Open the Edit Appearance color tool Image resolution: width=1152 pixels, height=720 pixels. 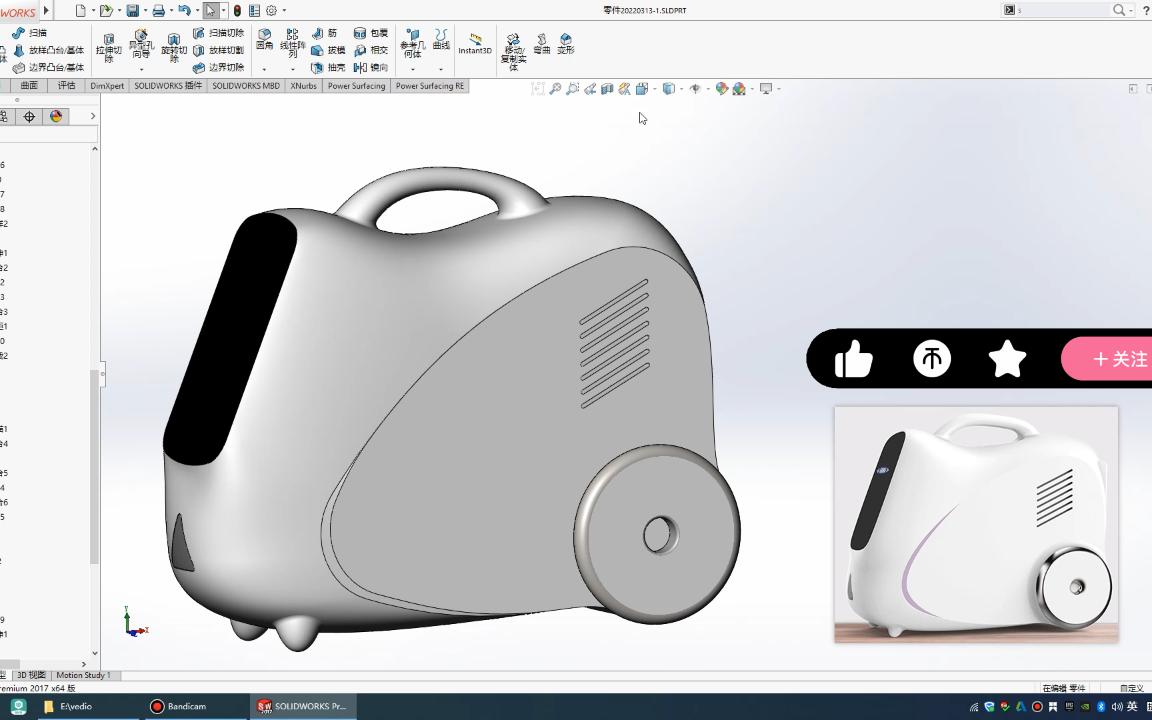(723, 89)
